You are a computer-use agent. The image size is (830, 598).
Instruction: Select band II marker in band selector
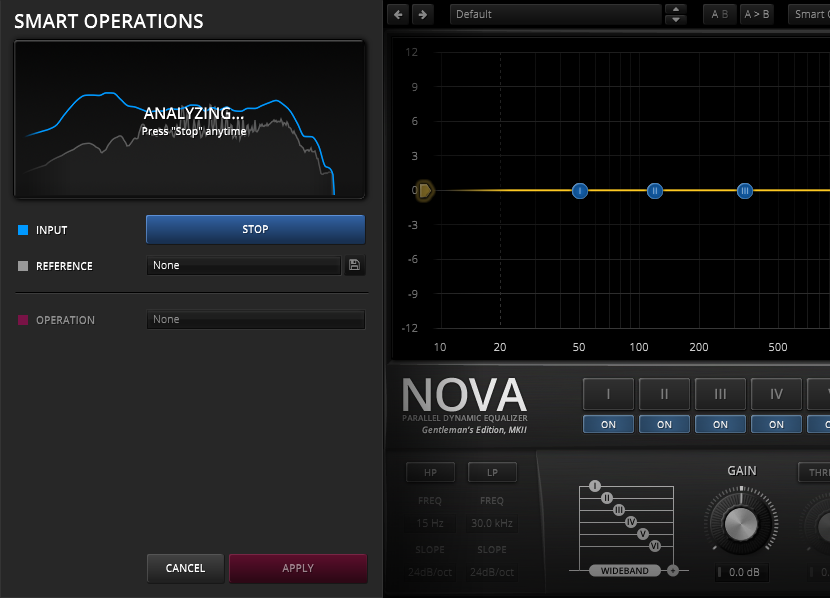coord(607,498)
